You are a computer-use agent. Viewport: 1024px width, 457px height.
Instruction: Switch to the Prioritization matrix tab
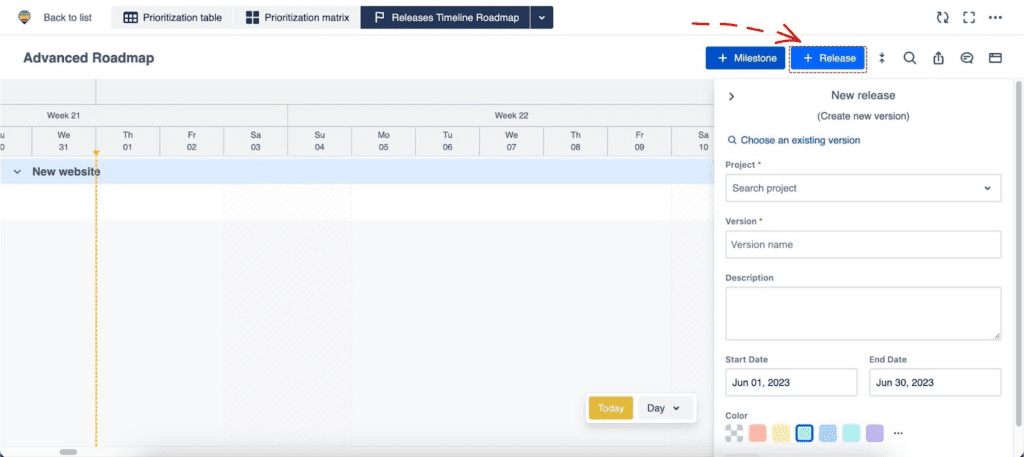(297, 18)
